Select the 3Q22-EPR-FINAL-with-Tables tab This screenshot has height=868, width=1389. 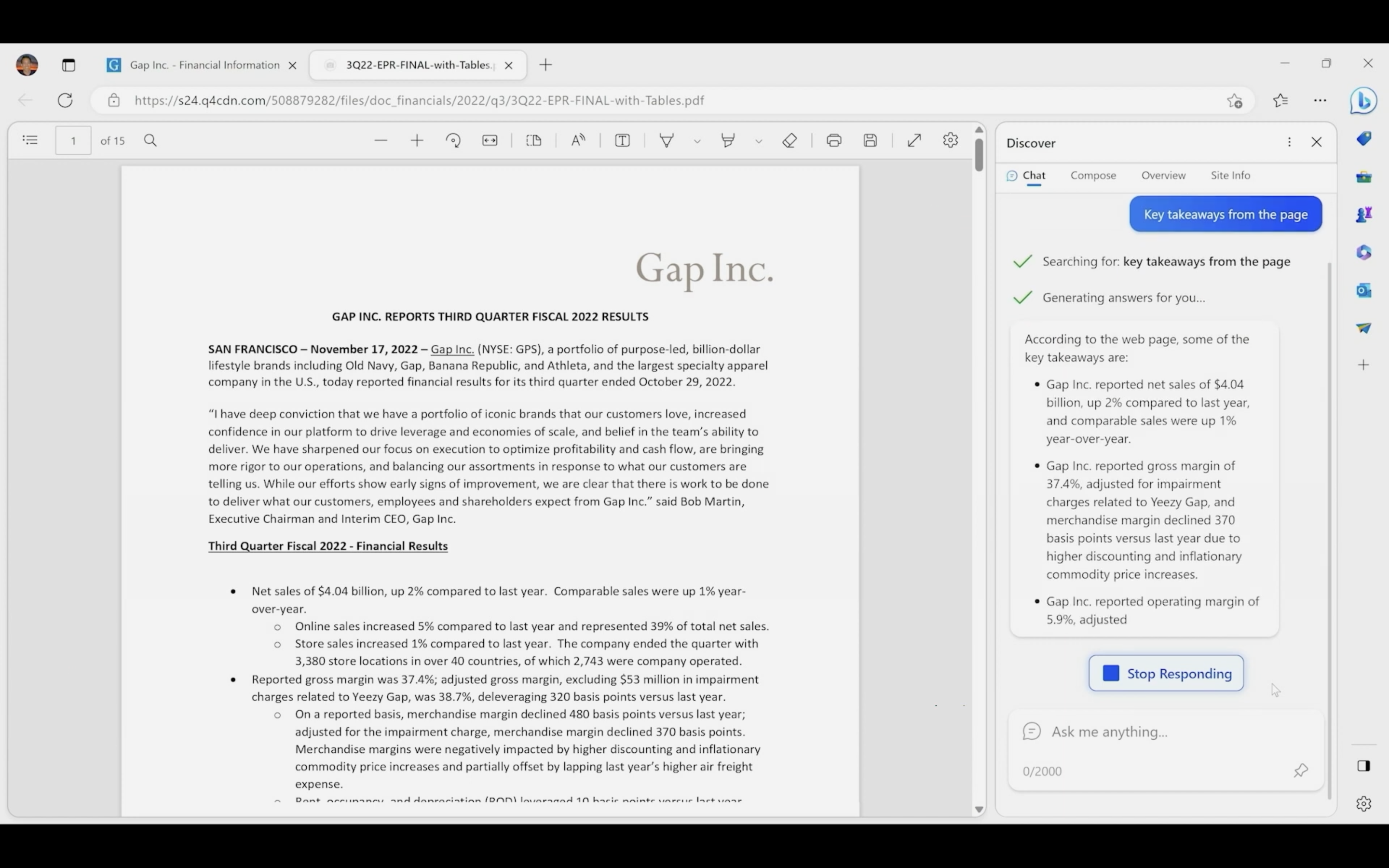[x=417, y=65]
